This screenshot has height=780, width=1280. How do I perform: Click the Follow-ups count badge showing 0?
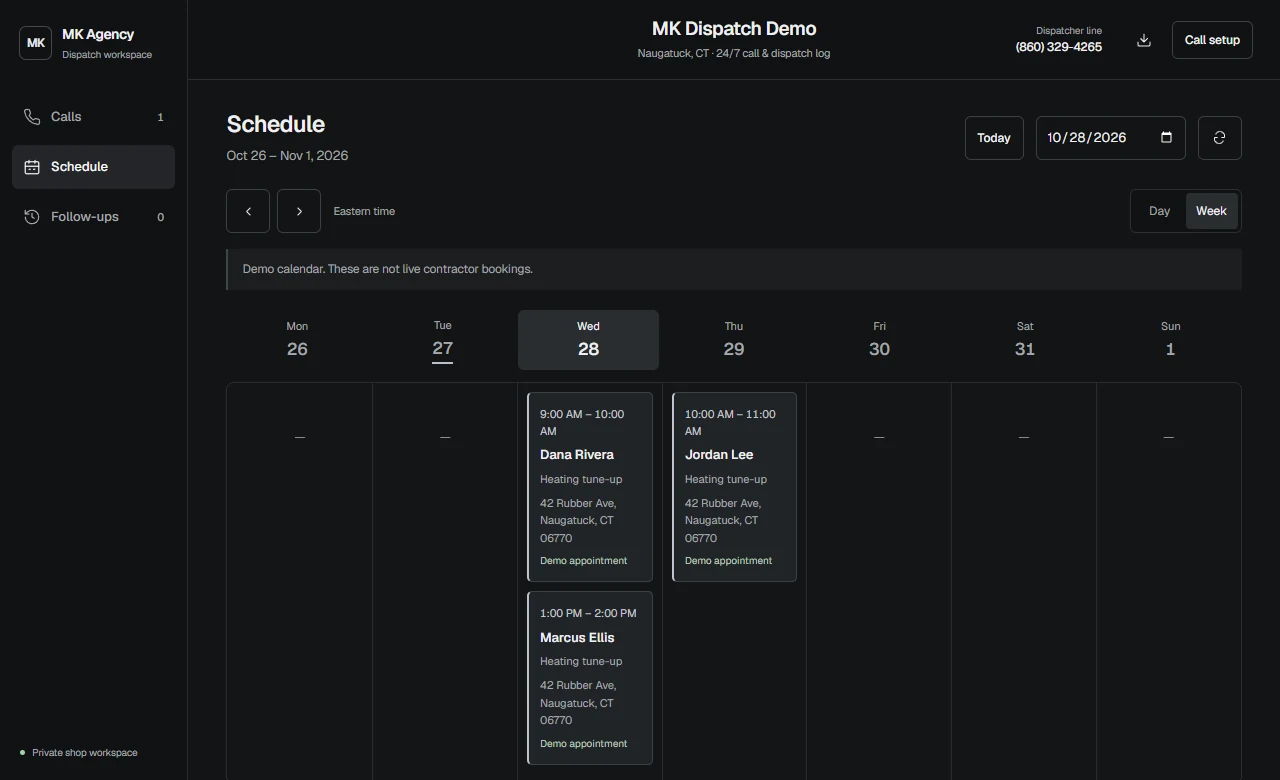[x=160, y=217]
